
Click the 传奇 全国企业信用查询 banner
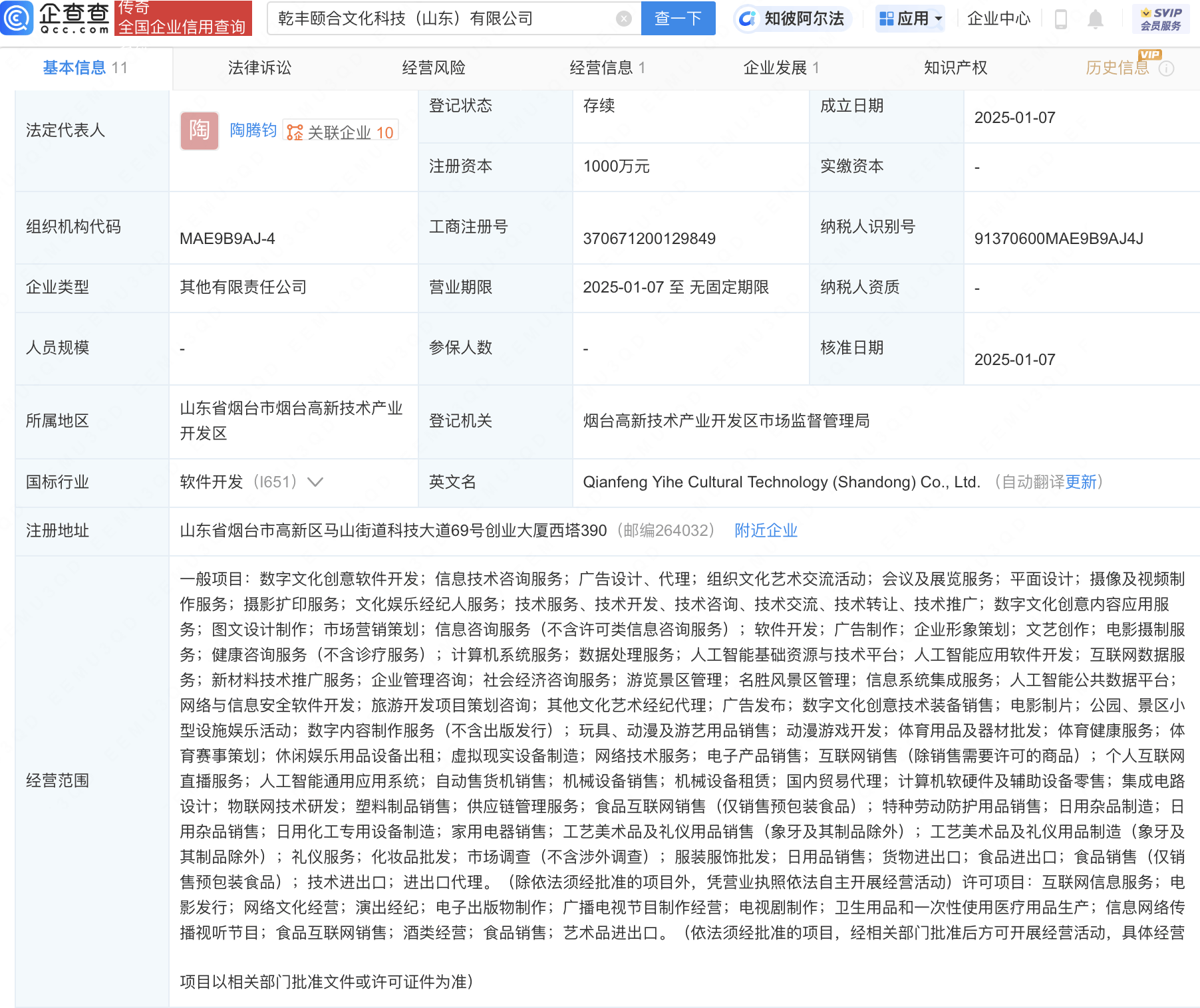pos(183,18)
